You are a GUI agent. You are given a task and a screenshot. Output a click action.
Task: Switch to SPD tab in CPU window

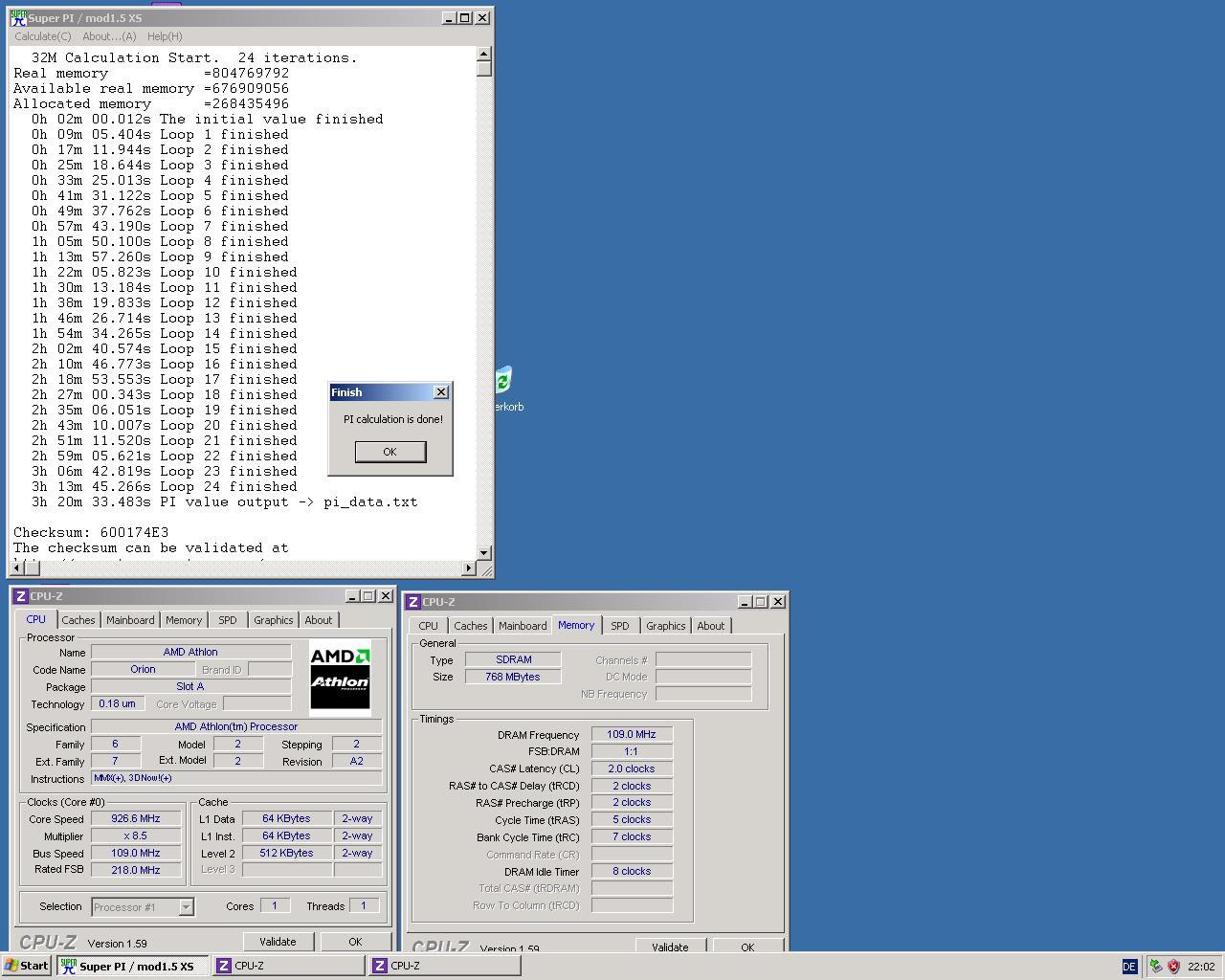point(228,620)
